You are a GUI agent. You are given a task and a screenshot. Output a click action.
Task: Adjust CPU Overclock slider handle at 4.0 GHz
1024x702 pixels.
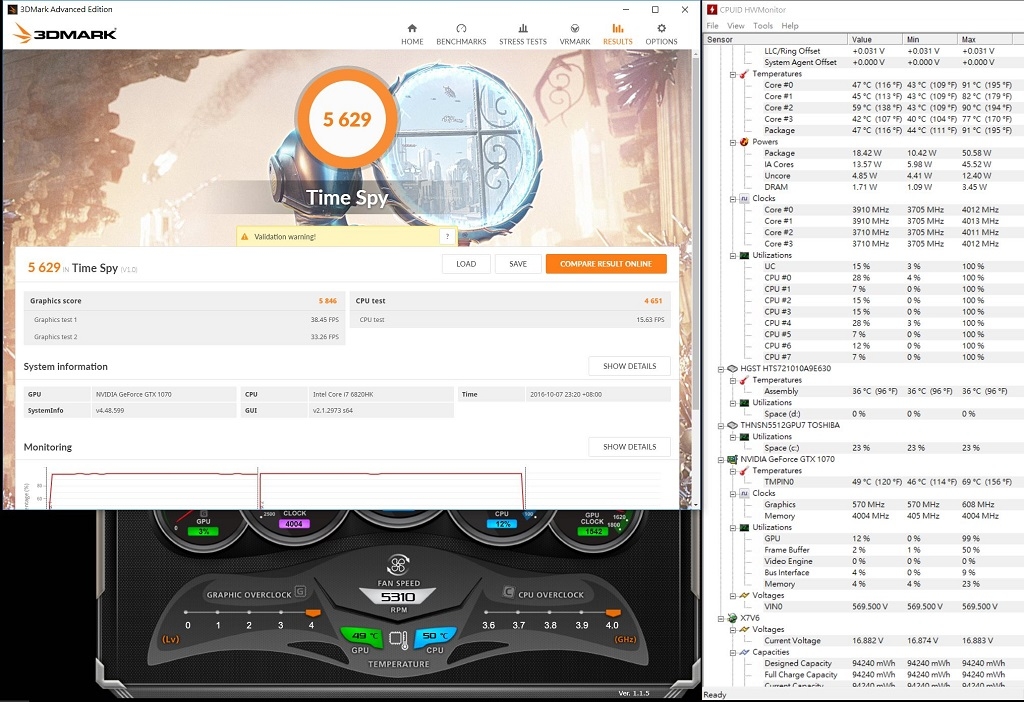click(x=613, y=613)
